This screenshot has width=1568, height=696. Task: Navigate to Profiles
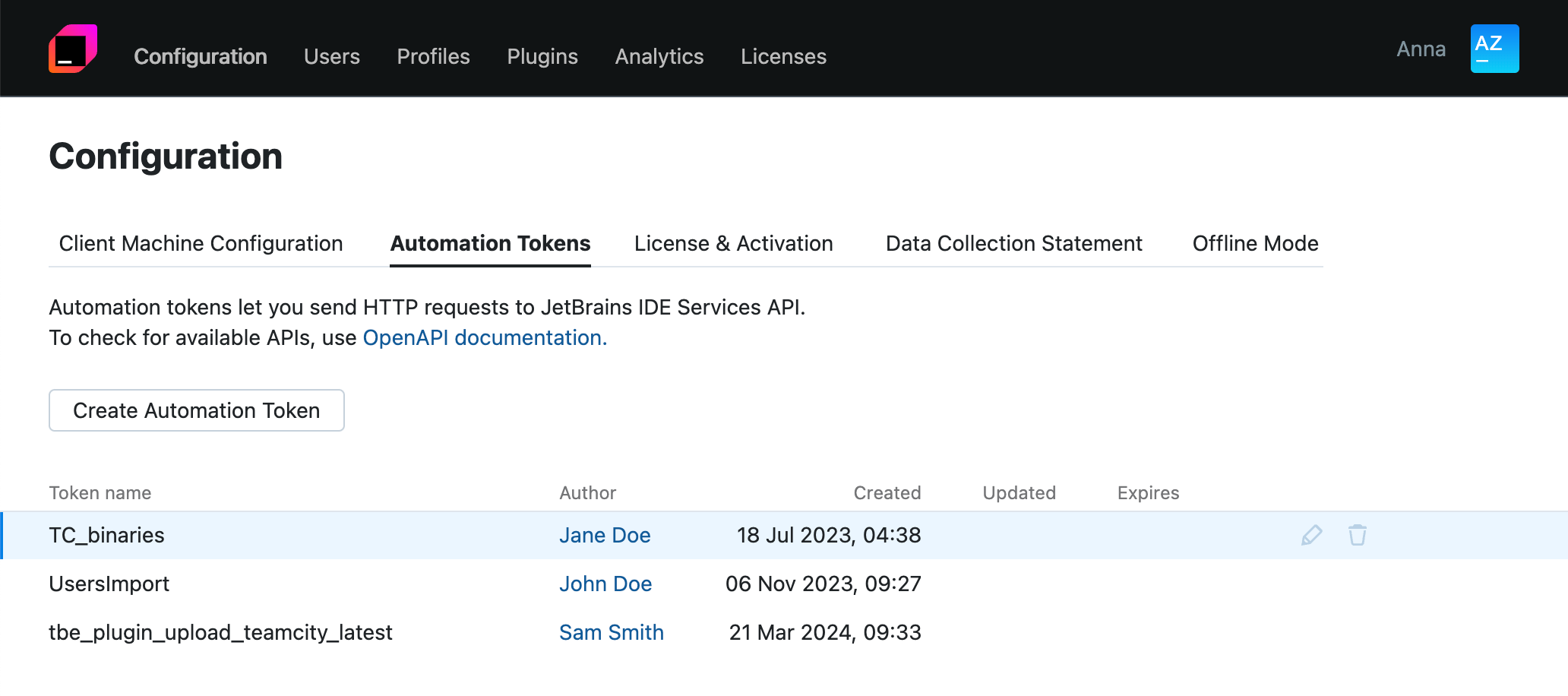[x=433, y=56]
